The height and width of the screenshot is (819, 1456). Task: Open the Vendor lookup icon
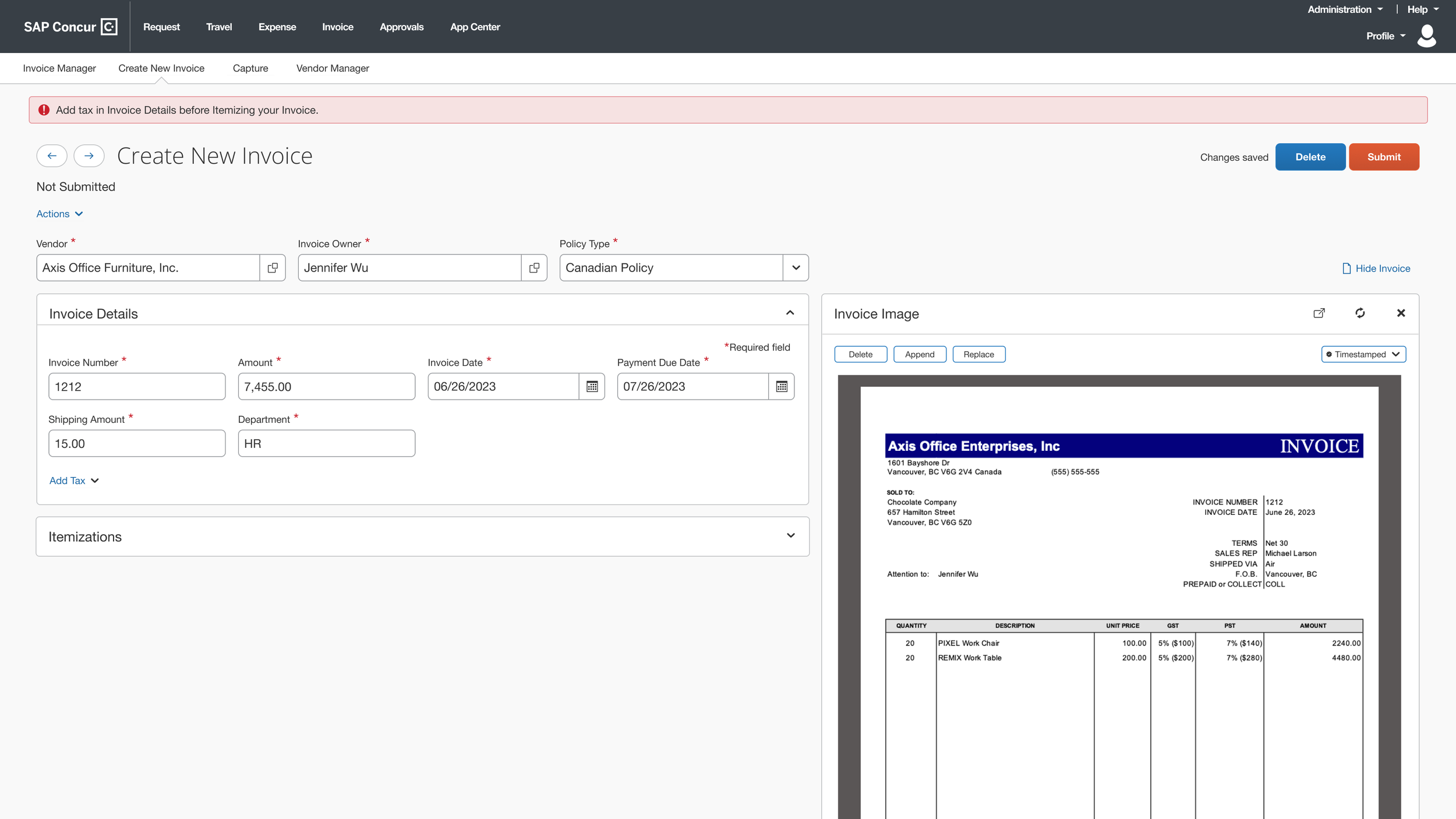pyautogui.click(x=273, y=268)
